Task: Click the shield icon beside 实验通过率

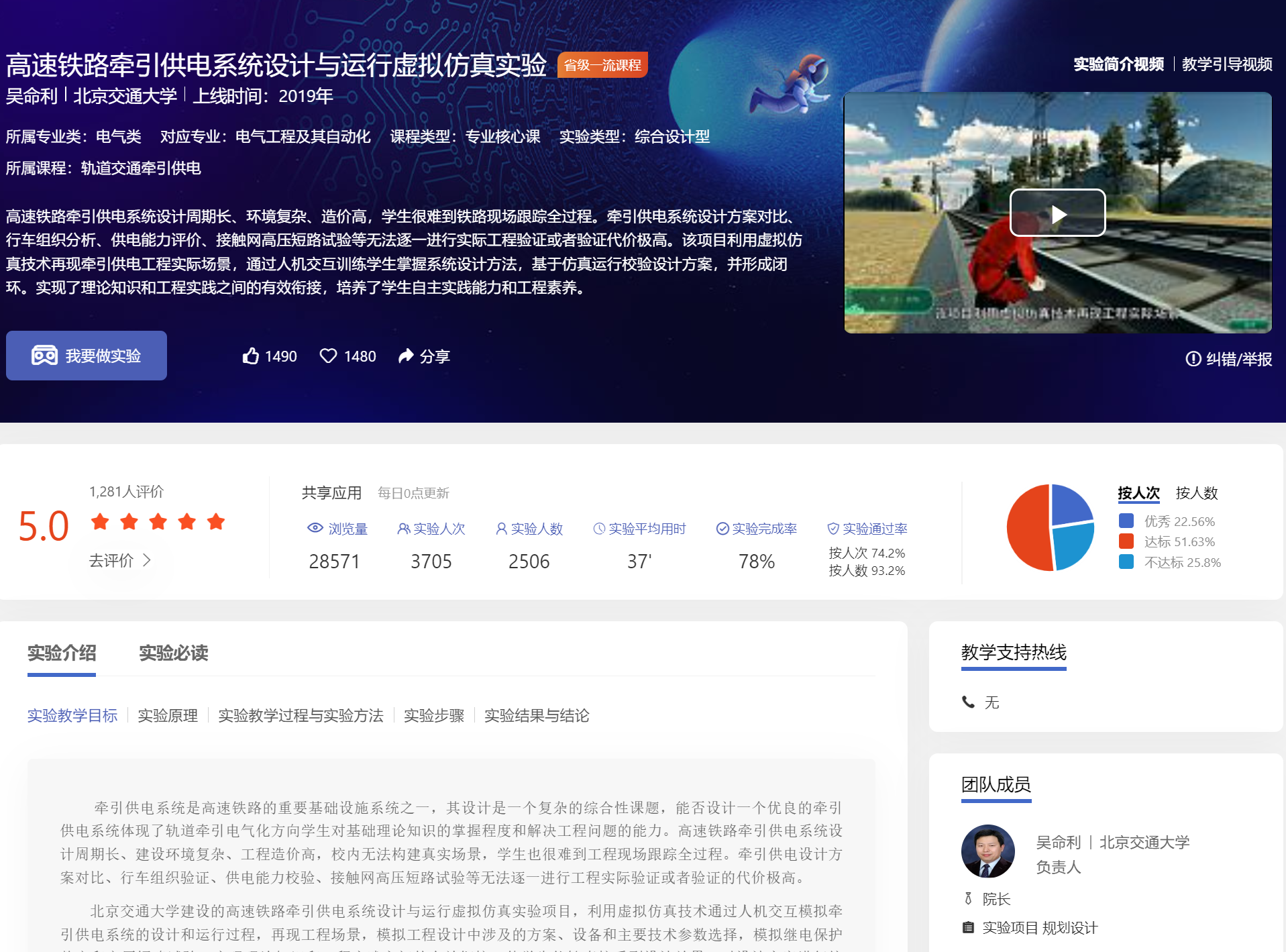Action: [833, 529]
